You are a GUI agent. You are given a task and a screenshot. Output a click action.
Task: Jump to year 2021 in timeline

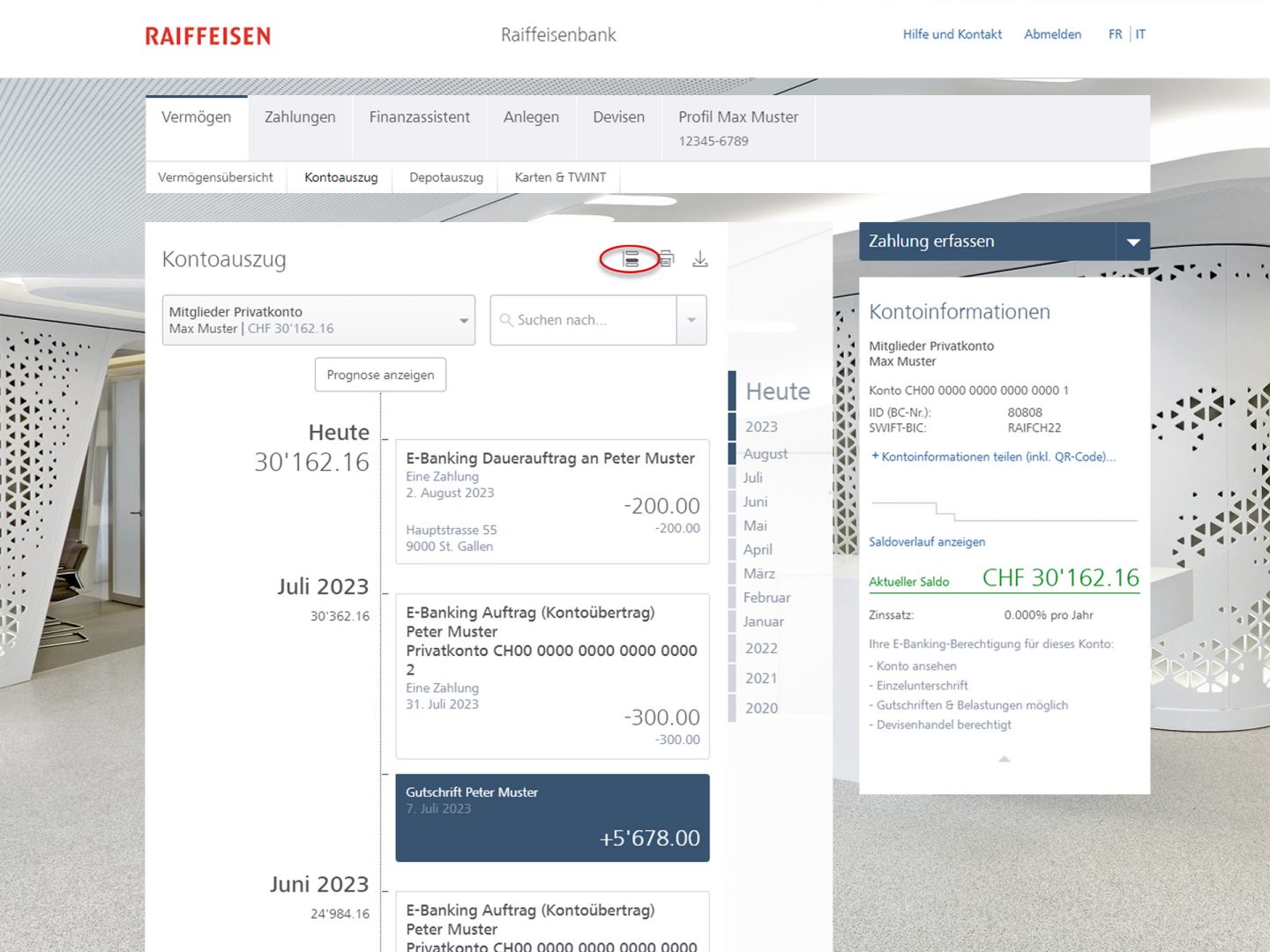(761, 678)
